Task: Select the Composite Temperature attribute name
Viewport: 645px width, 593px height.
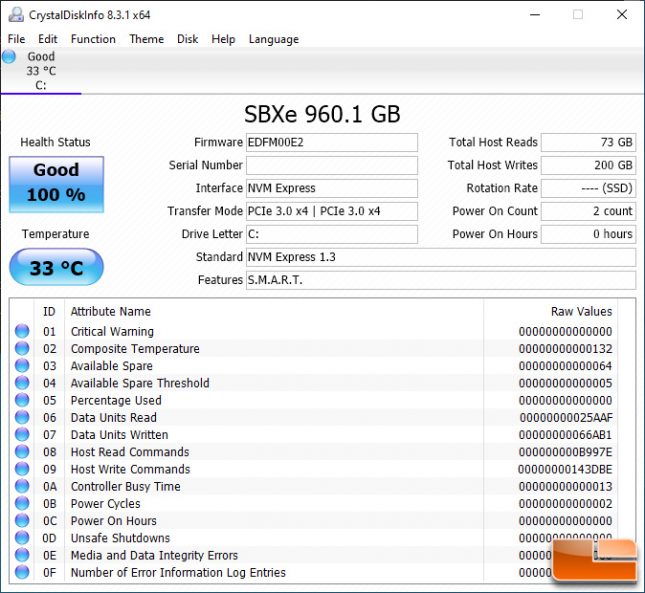Action: pyautogui.click(x=135, y=349)
